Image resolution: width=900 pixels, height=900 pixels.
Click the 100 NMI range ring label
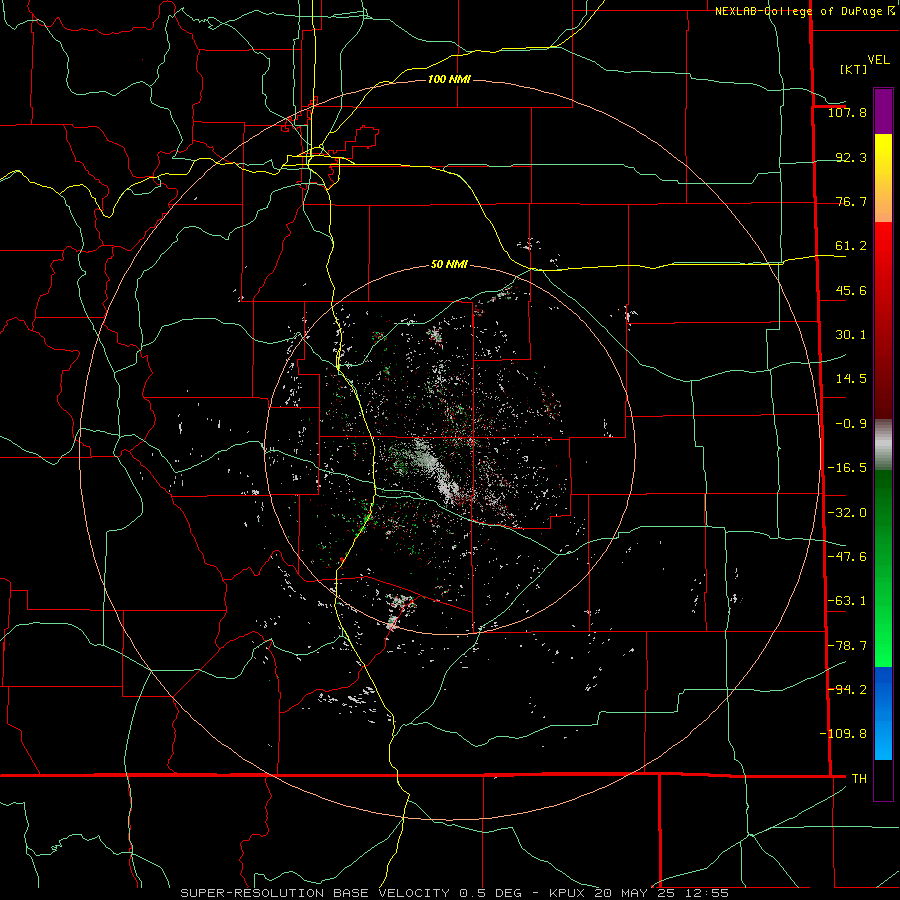coord(449,79)
